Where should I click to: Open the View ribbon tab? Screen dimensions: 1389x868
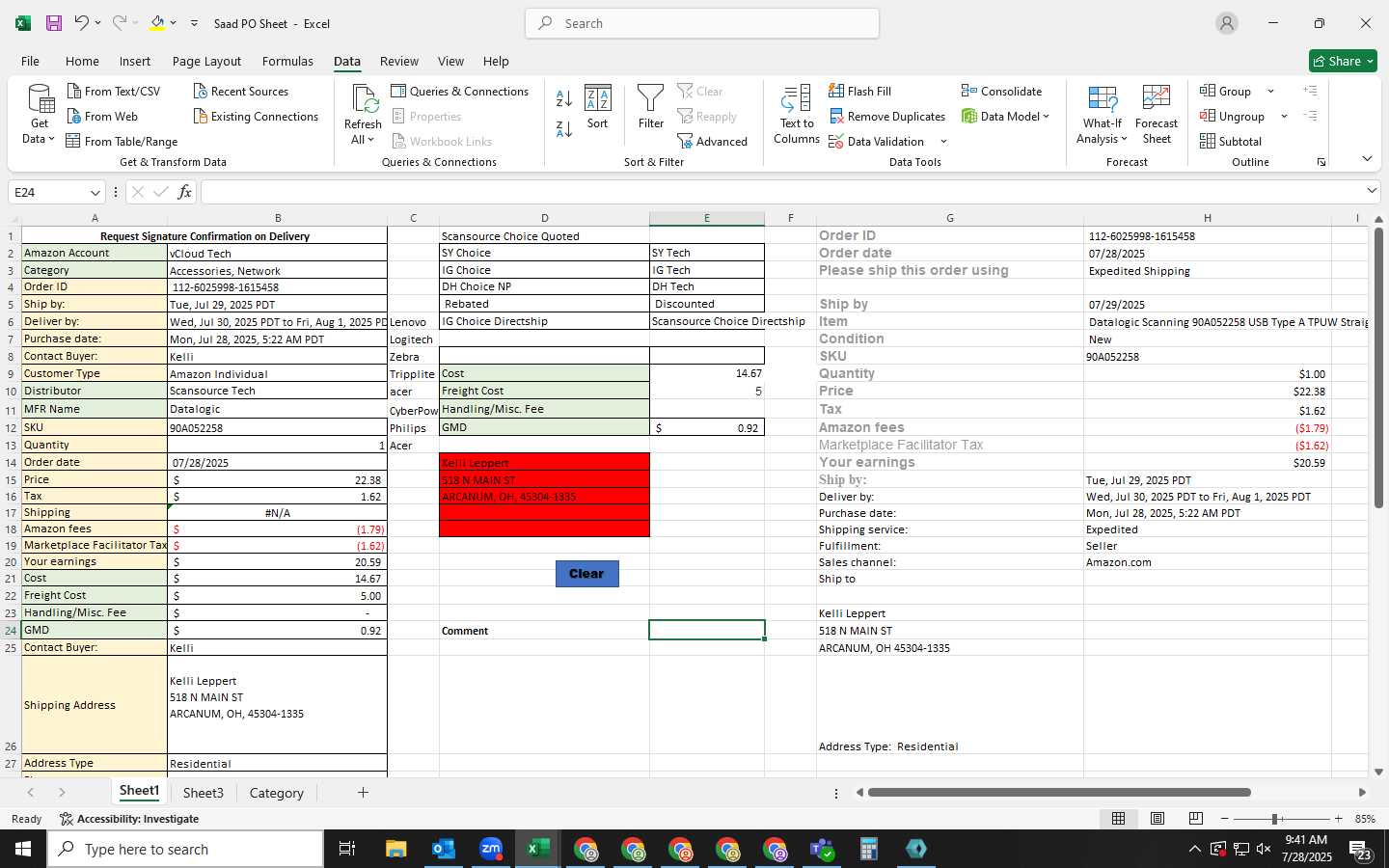click(450, 61)
